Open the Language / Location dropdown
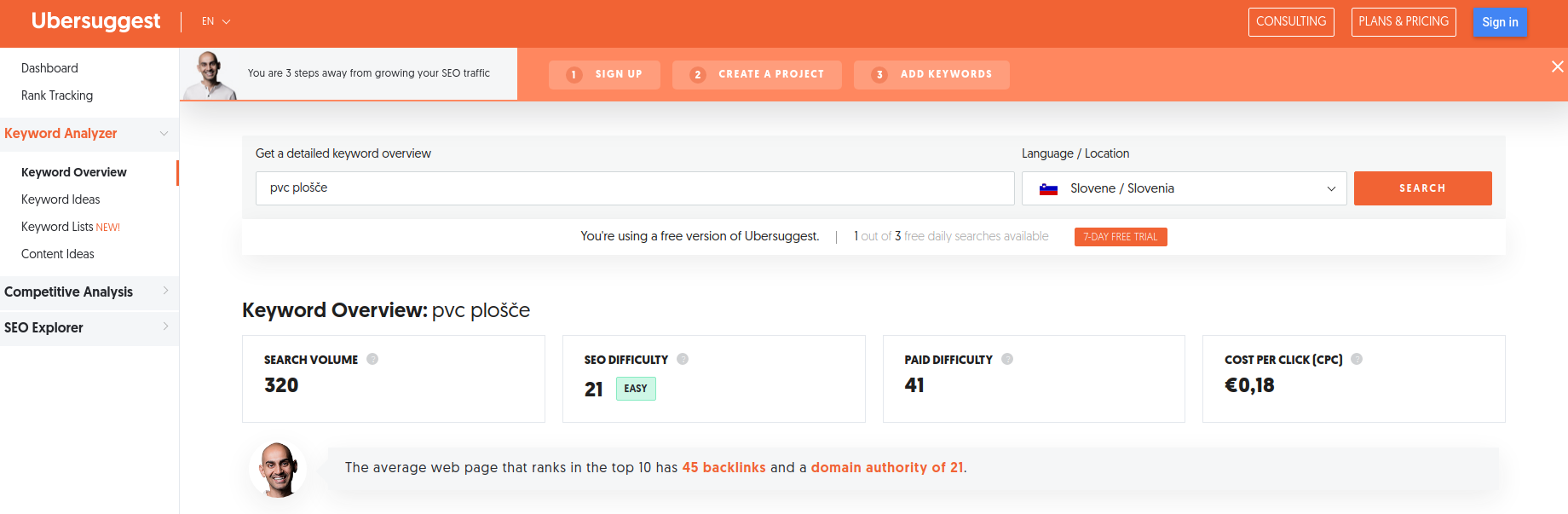 (x=1184, y=188)
